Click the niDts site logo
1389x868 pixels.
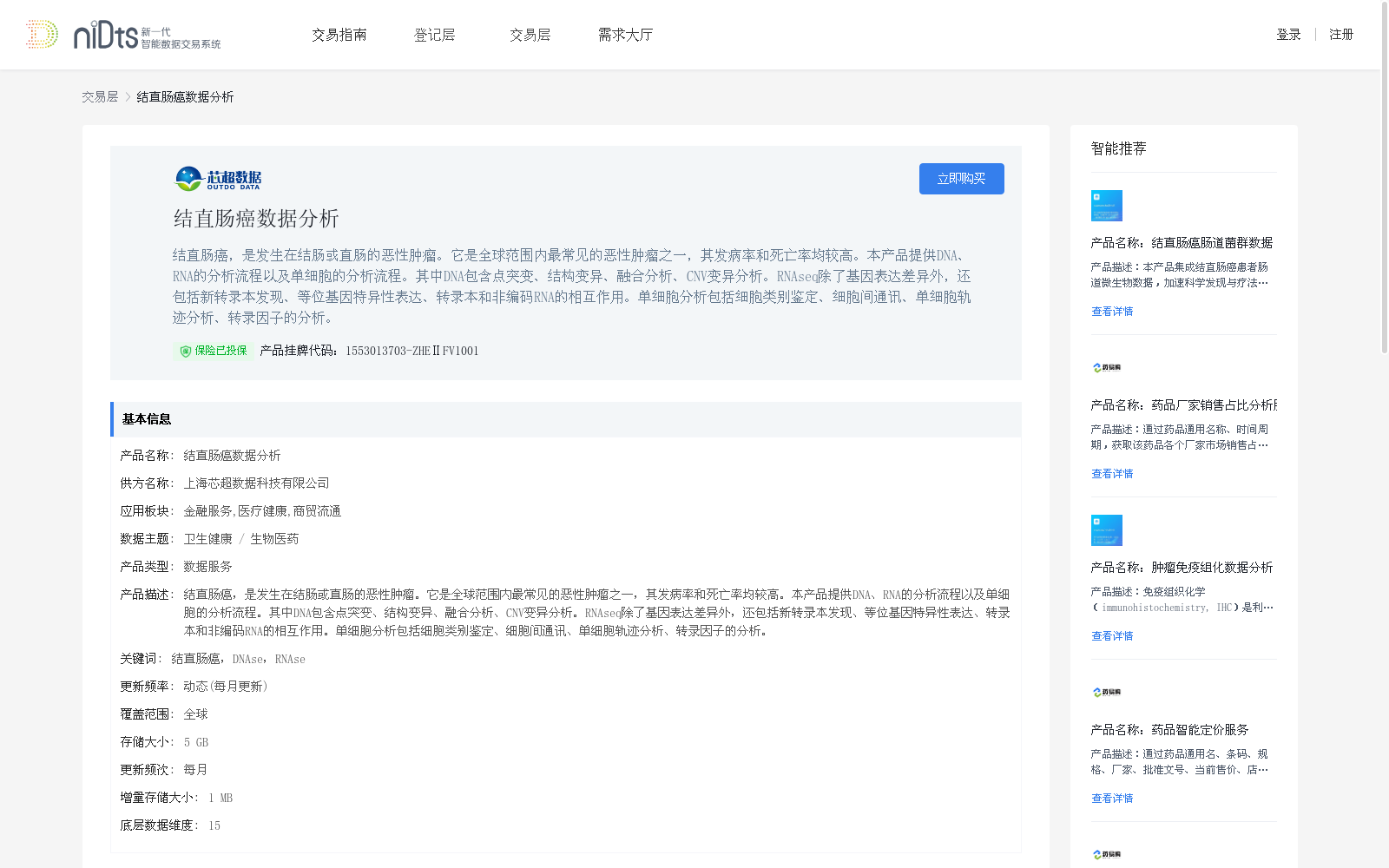coord(147,35)
